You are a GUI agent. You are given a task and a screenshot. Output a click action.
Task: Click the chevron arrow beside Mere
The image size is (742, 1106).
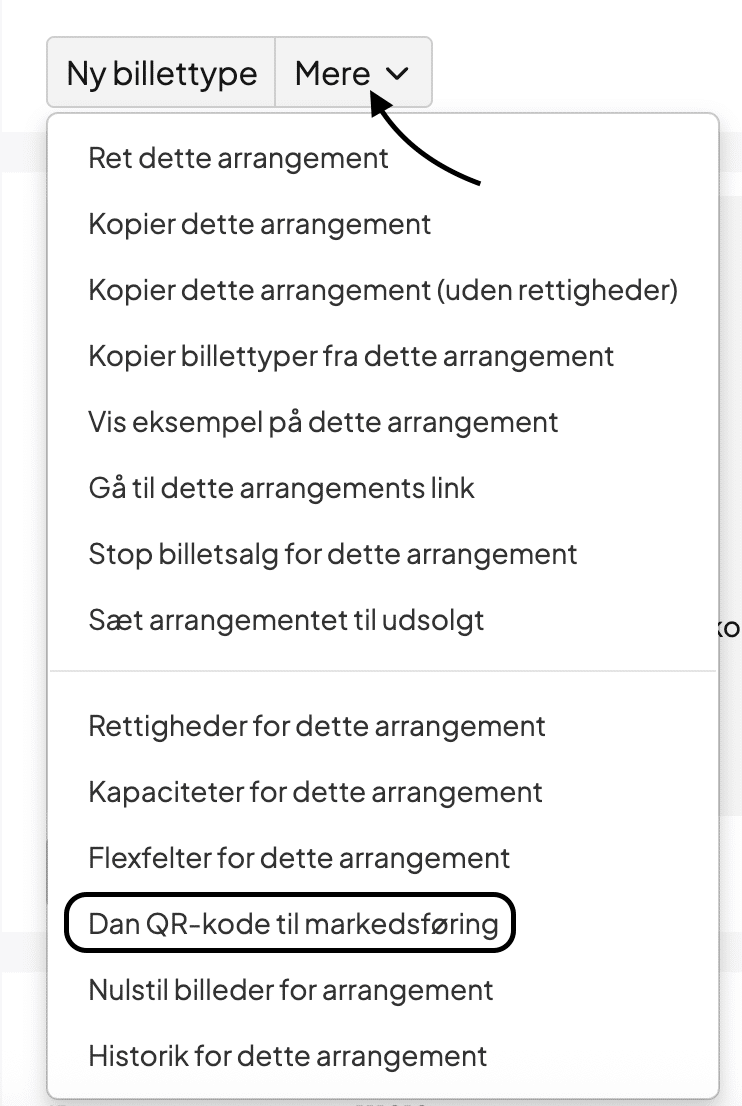click(397, 74)
